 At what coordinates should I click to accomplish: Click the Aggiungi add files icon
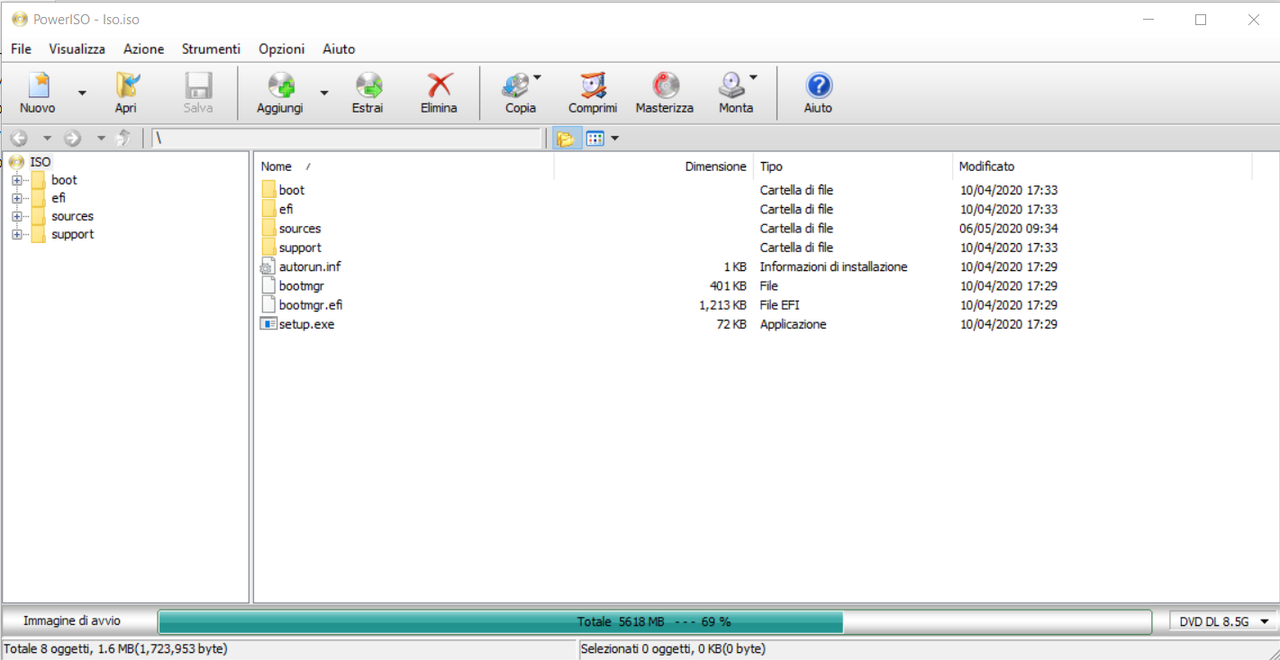(280, 86)
